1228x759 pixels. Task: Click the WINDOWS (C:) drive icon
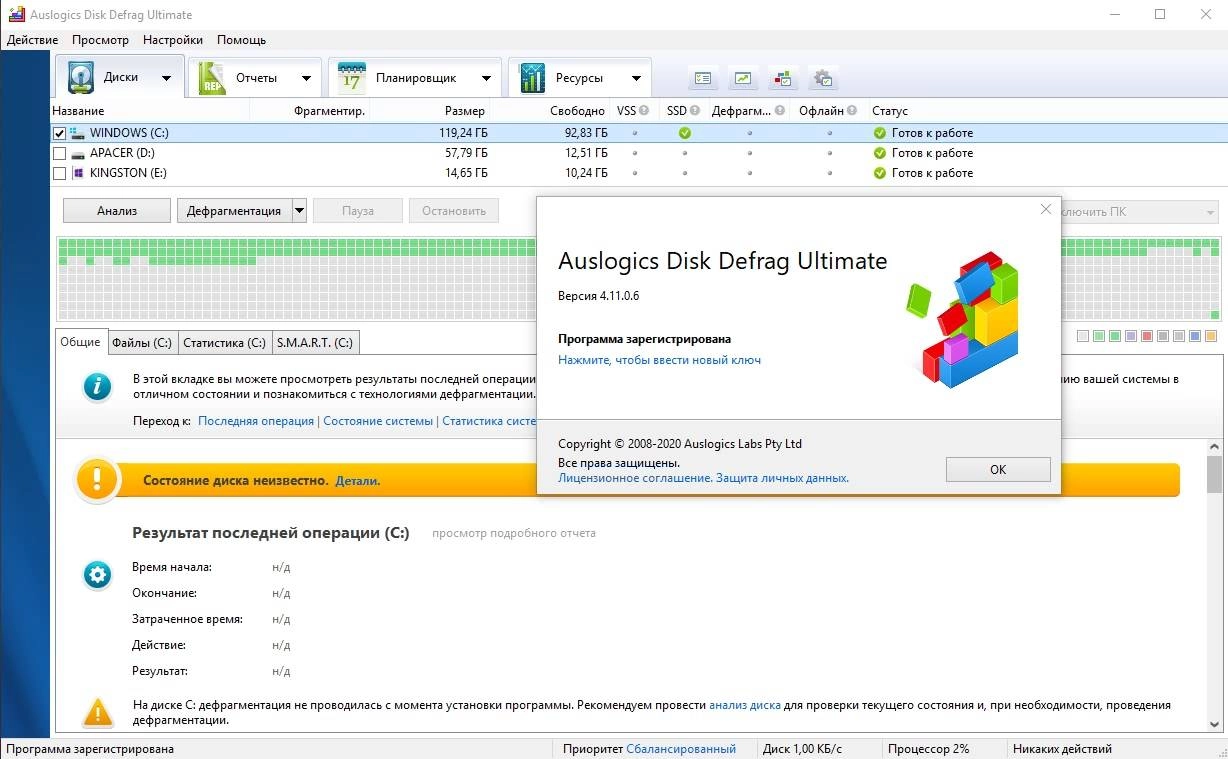[x=77, y=133]
